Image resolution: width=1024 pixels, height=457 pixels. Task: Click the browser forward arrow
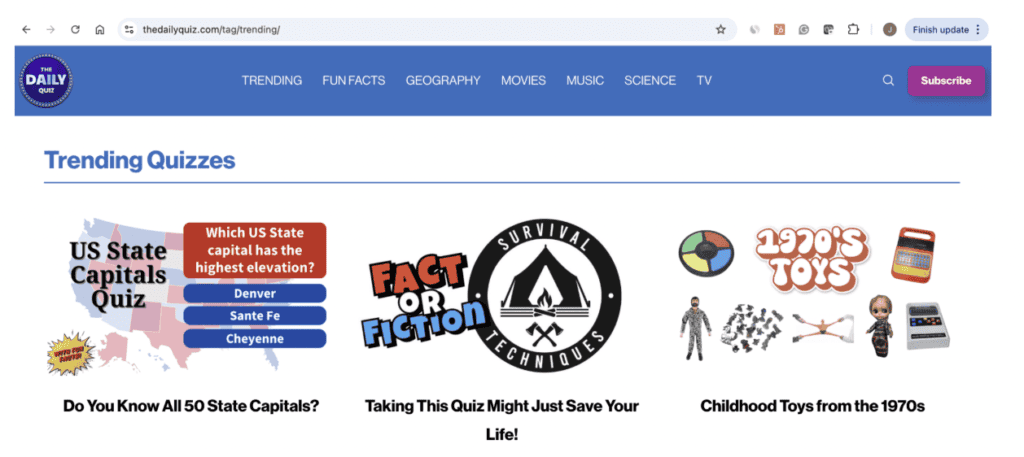50,29
